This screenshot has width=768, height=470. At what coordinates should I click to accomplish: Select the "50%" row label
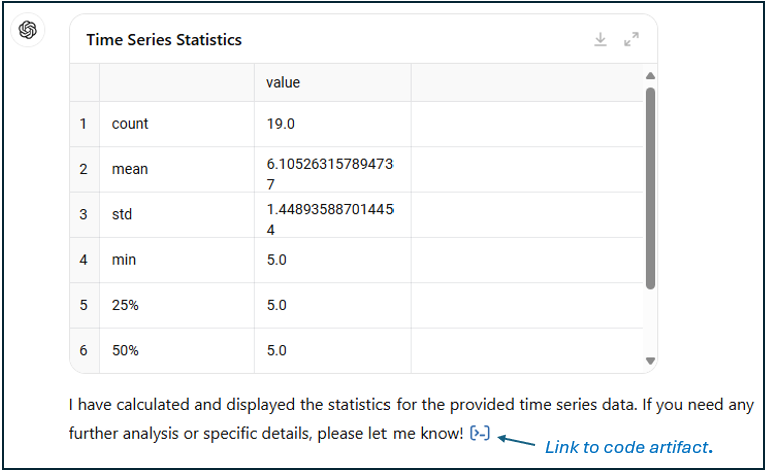(x=126, y=350)
